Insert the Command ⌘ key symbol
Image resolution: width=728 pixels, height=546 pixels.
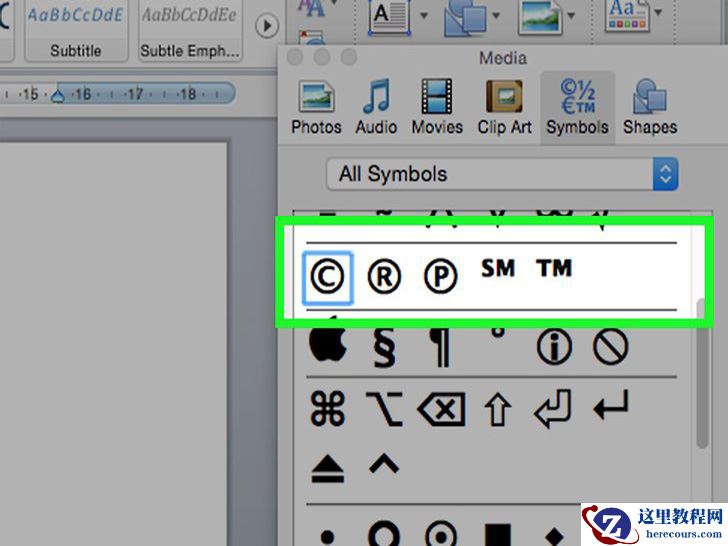click(x=328, y=409)
